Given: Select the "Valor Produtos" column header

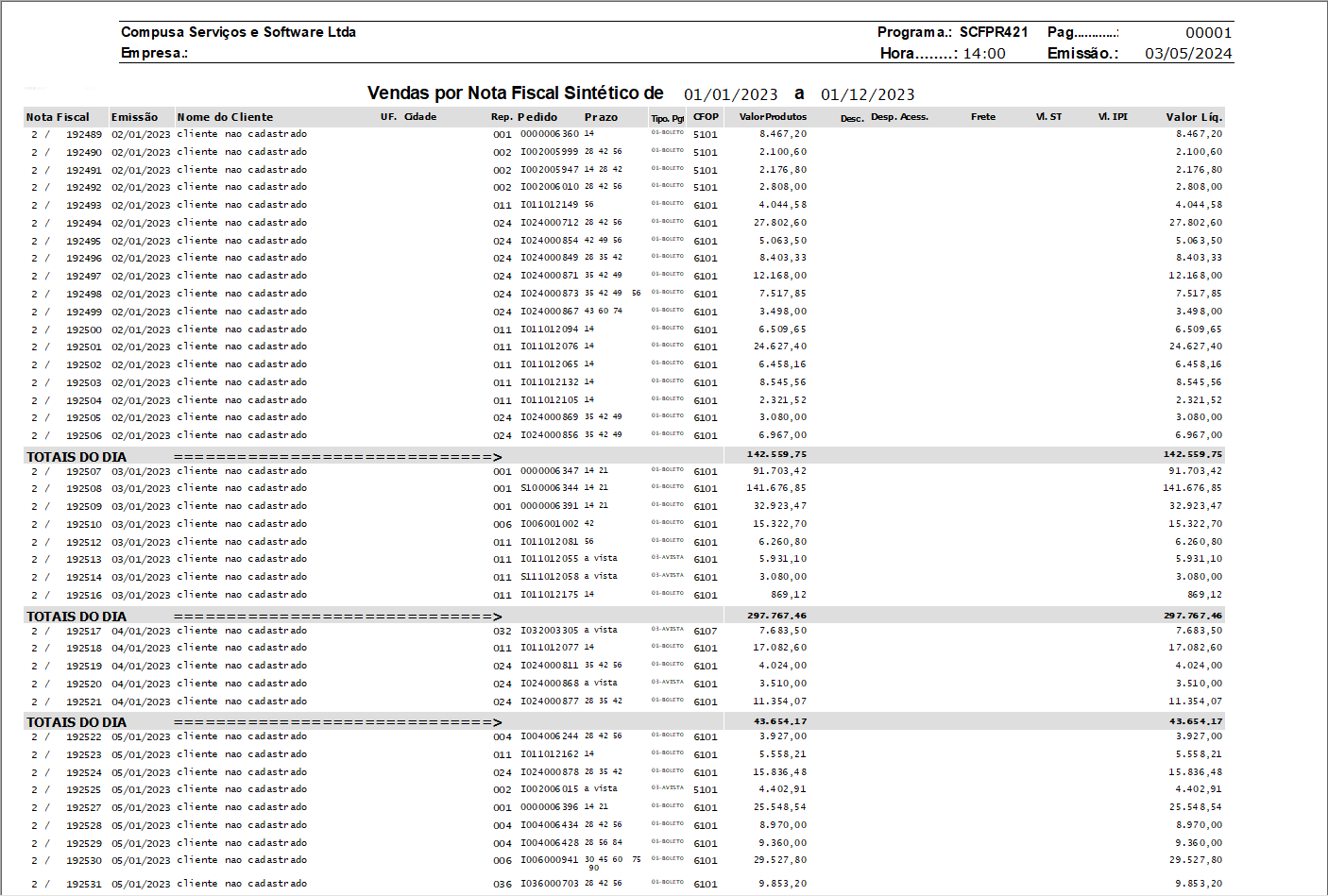Looking at the screenshot, I should [773, 117].
